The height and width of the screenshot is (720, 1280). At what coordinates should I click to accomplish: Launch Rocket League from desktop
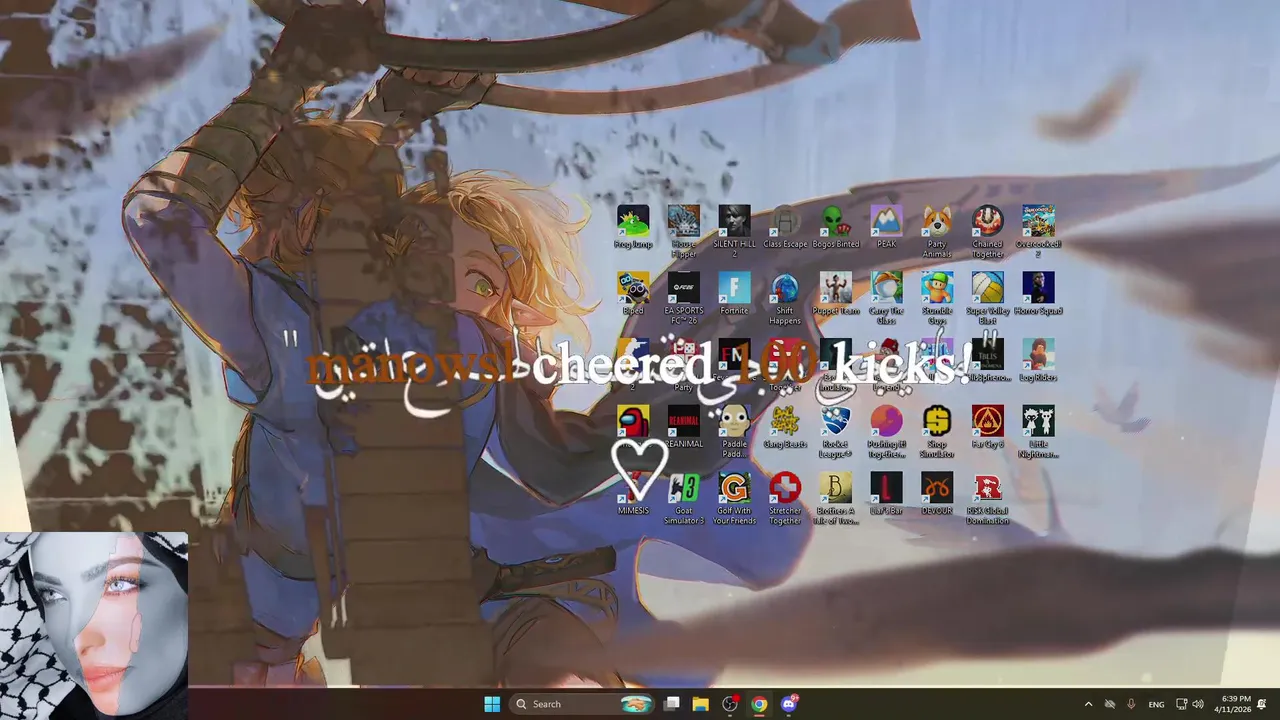tap(836, 432)
